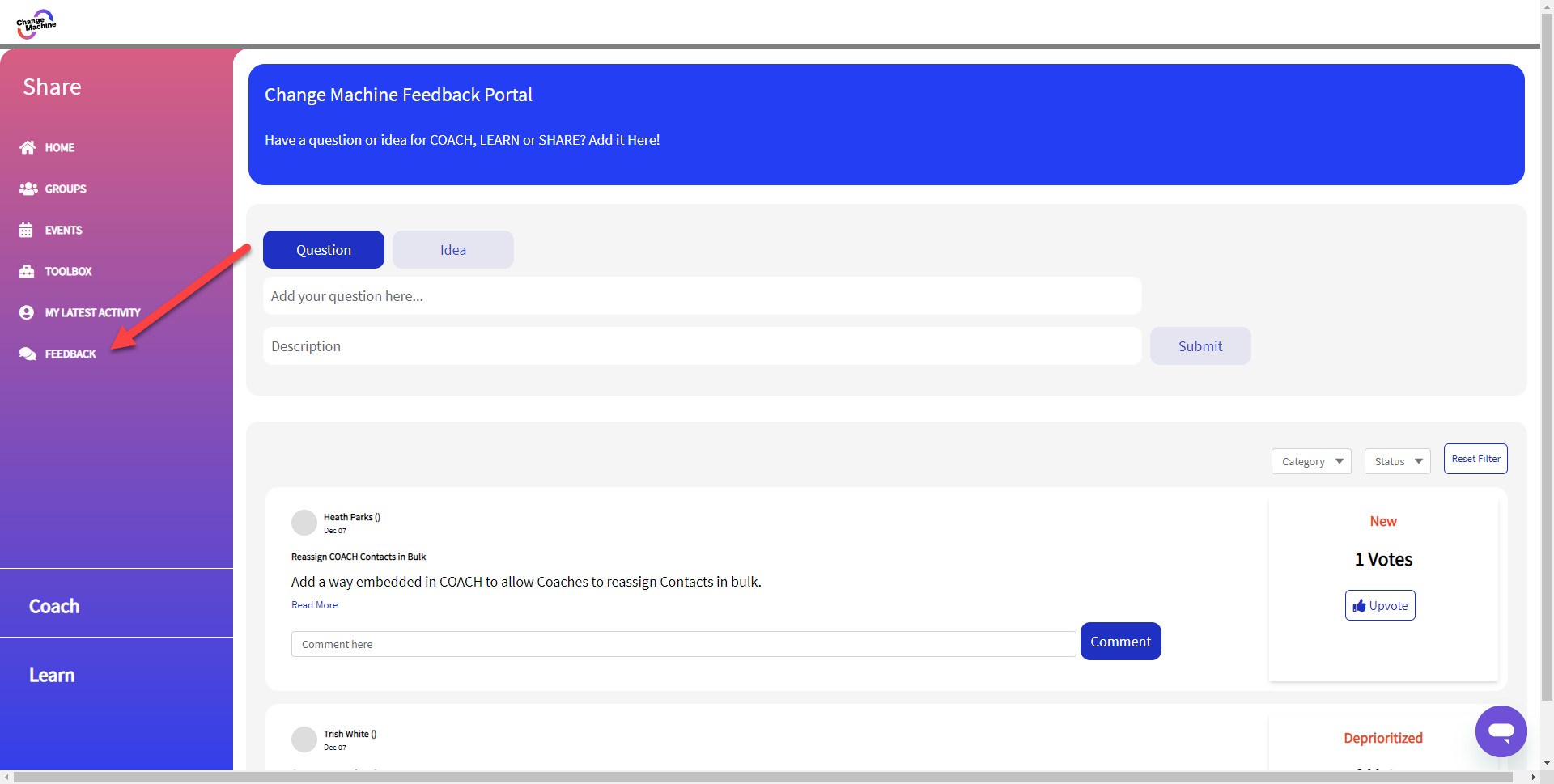Open FEEDBACK in the sidebar

pyautogui.click(x=70, y=354)
